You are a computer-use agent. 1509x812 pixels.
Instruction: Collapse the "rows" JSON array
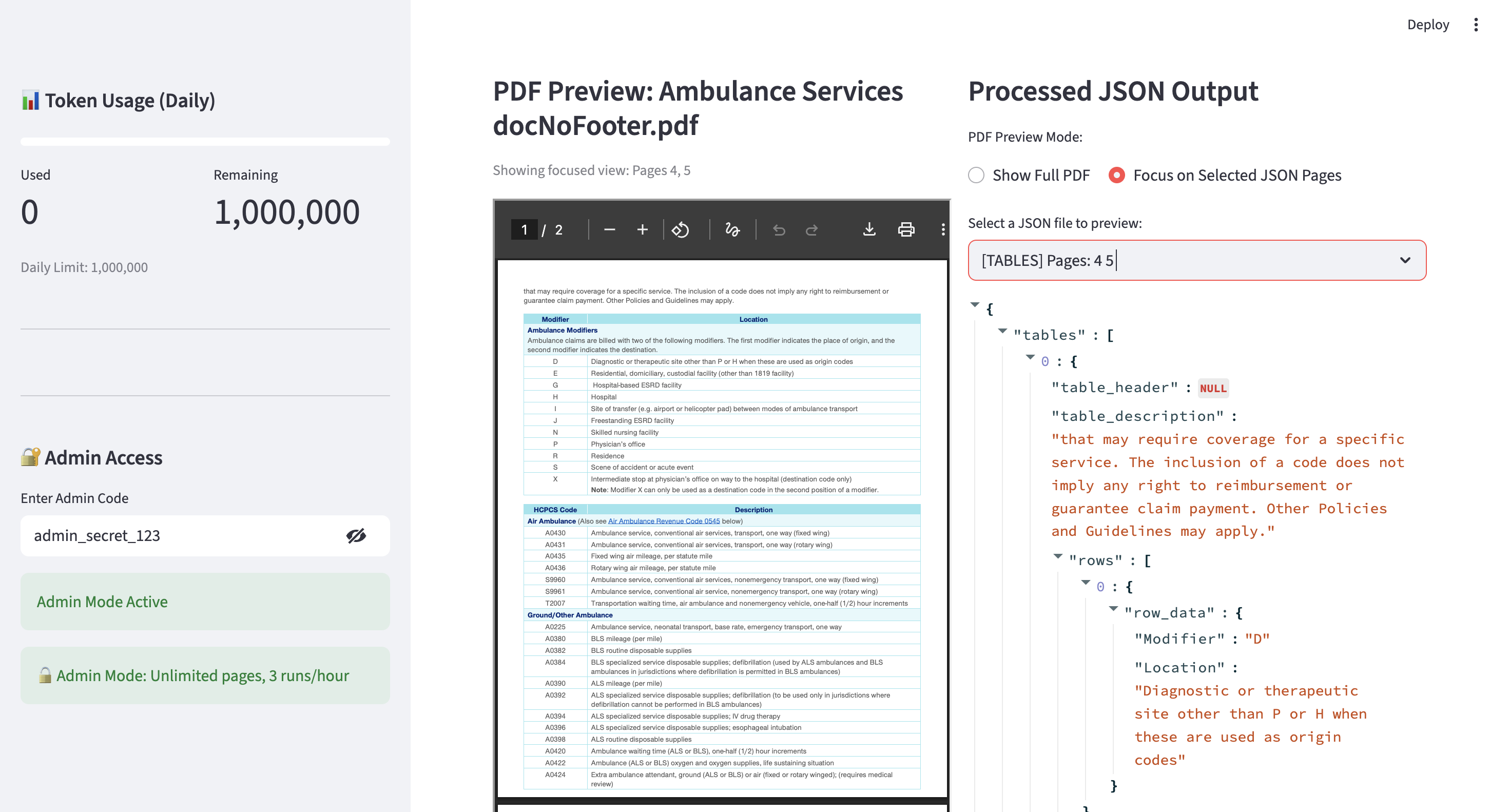[1057, 556]
